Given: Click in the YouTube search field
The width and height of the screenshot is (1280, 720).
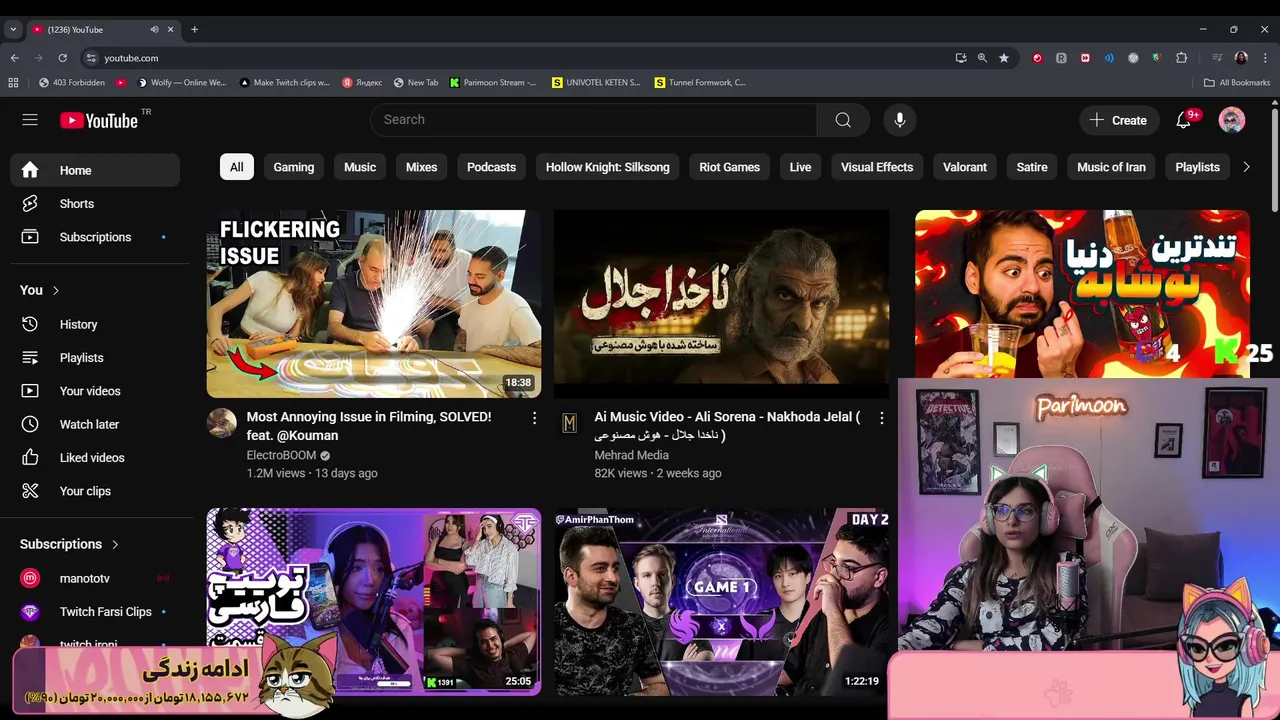Looking at the screenshot, I should point(594,120).
